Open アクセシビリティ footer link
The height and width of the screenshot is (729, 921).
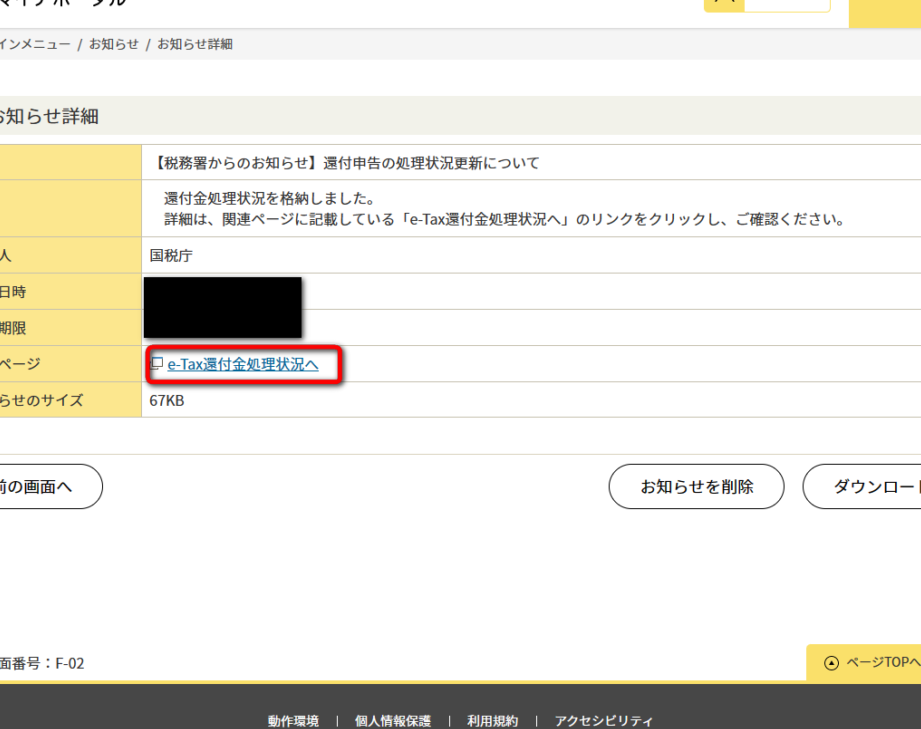click(x=604, y=721)
